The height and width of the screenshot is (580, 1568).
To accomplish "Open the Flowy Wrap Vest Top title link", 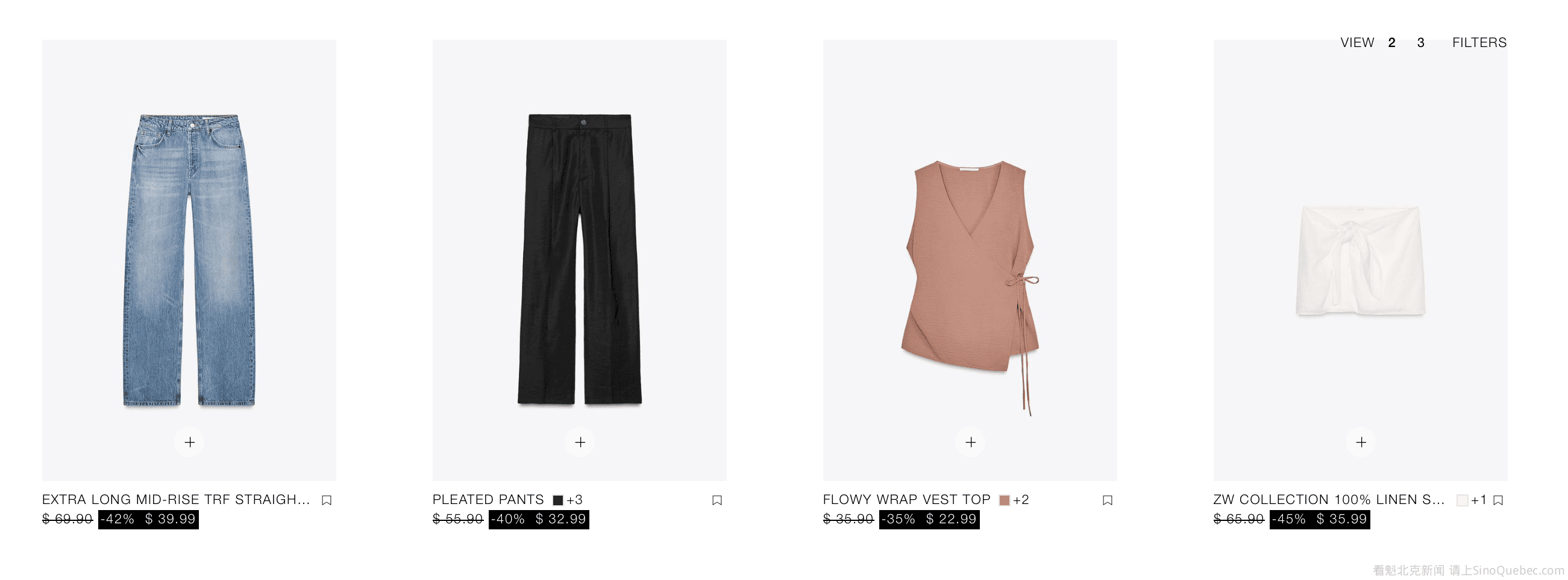I will tap(906, 500).
